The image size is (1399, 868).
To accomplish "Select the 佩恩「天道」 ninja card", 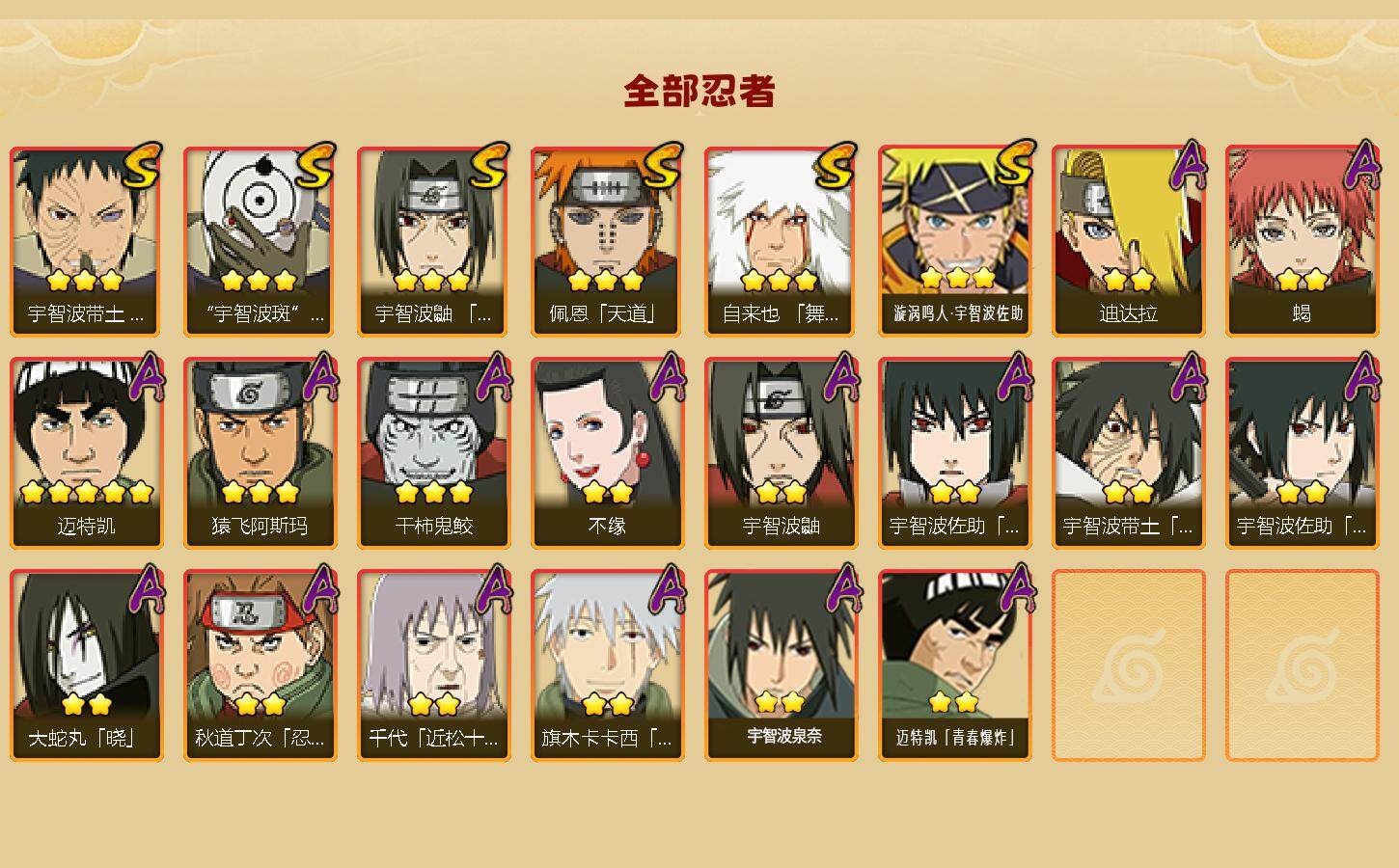I will [607, 241].
